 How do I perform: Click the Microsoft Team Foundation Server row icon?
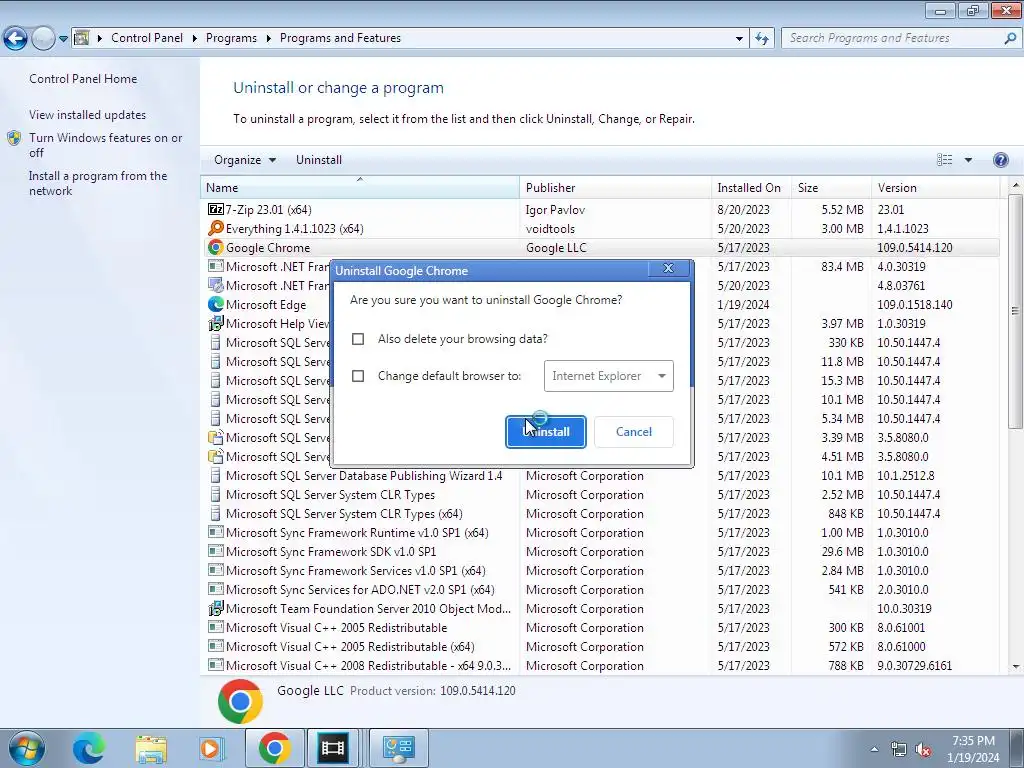[216, 609]
